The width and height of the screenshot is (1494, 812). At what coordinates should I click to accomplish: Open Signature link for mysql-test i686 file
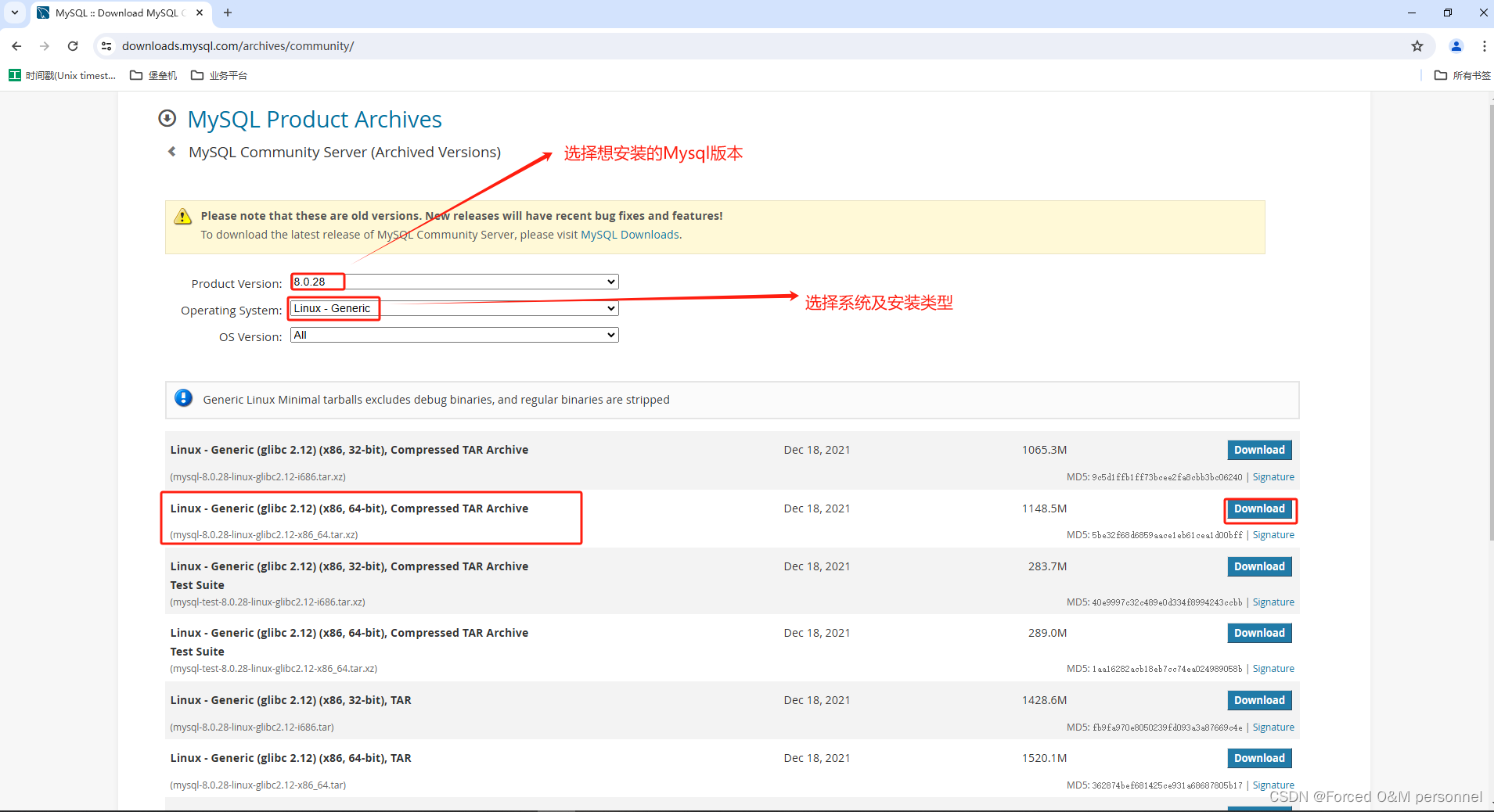[1273, 602]
